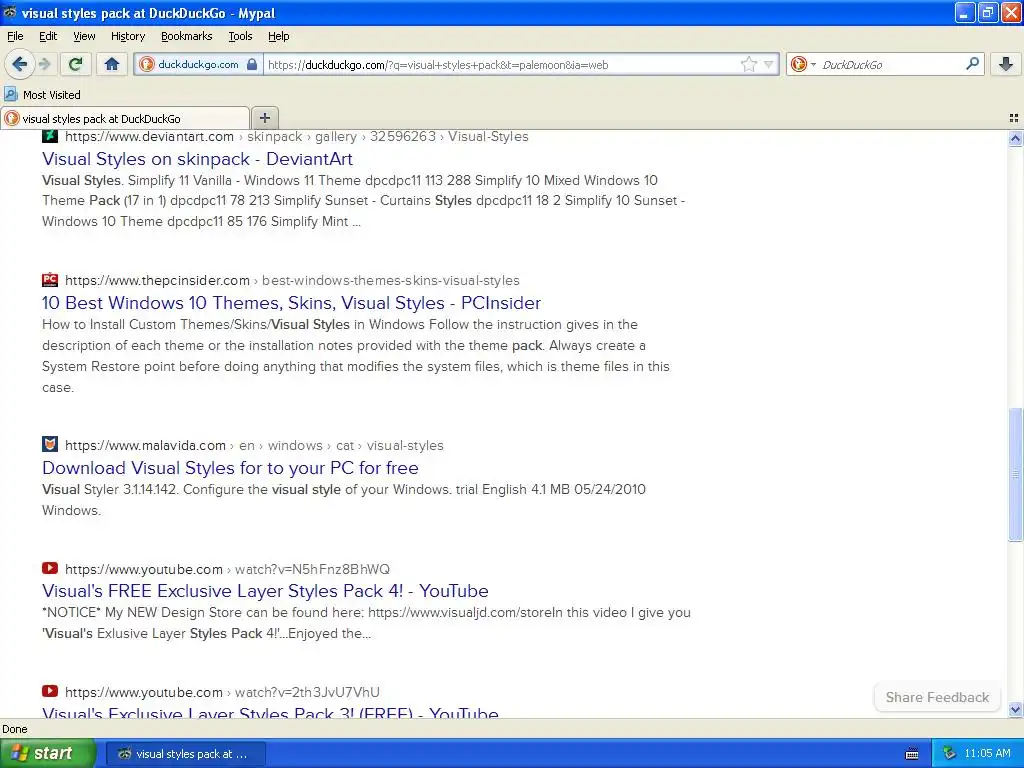Image resolution: width=1024 pixels, height=768 pixels.
Task: Reload the page with the green refresh icon
Action: [75, 64]
